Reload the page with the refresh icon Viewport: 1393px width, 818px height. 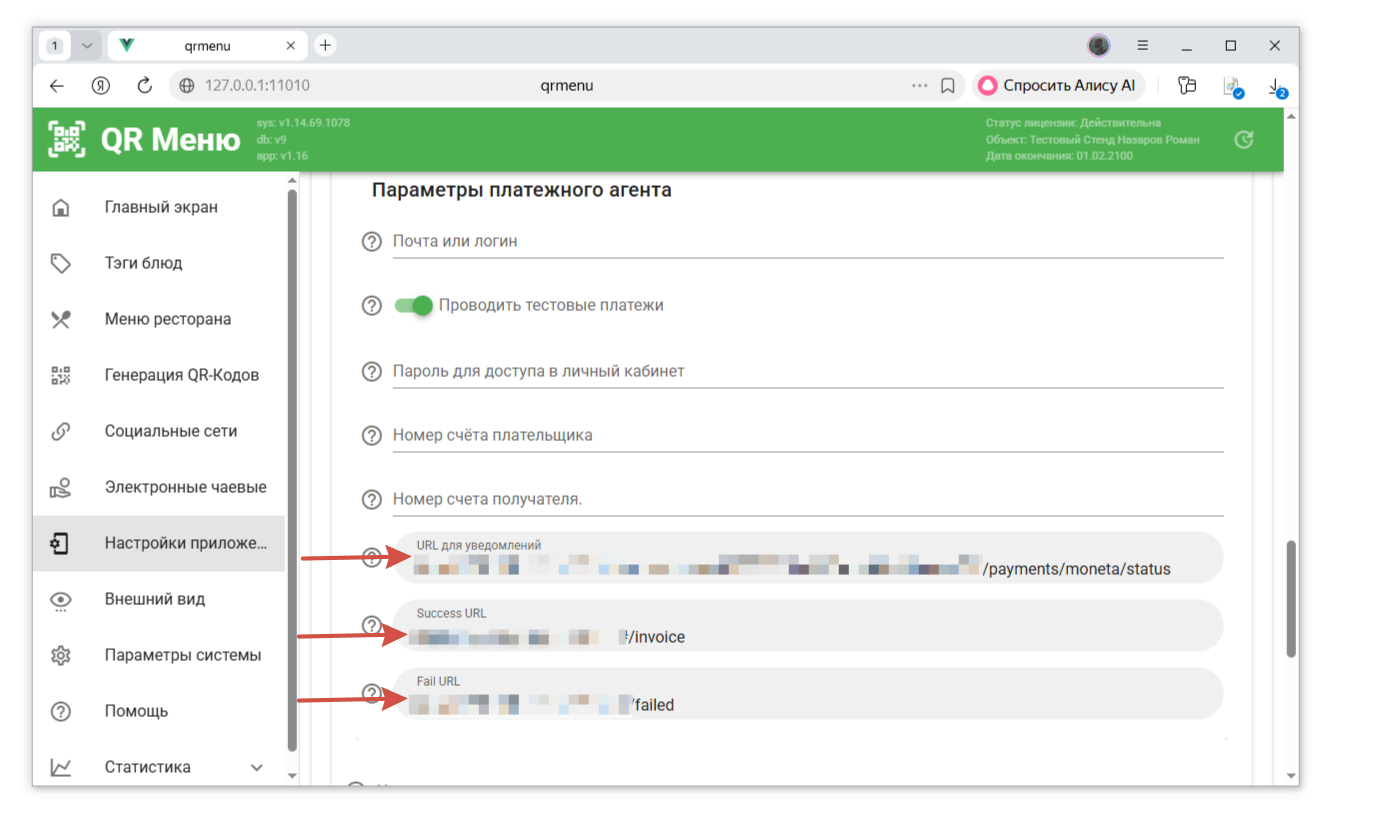[x=144, y=86]
